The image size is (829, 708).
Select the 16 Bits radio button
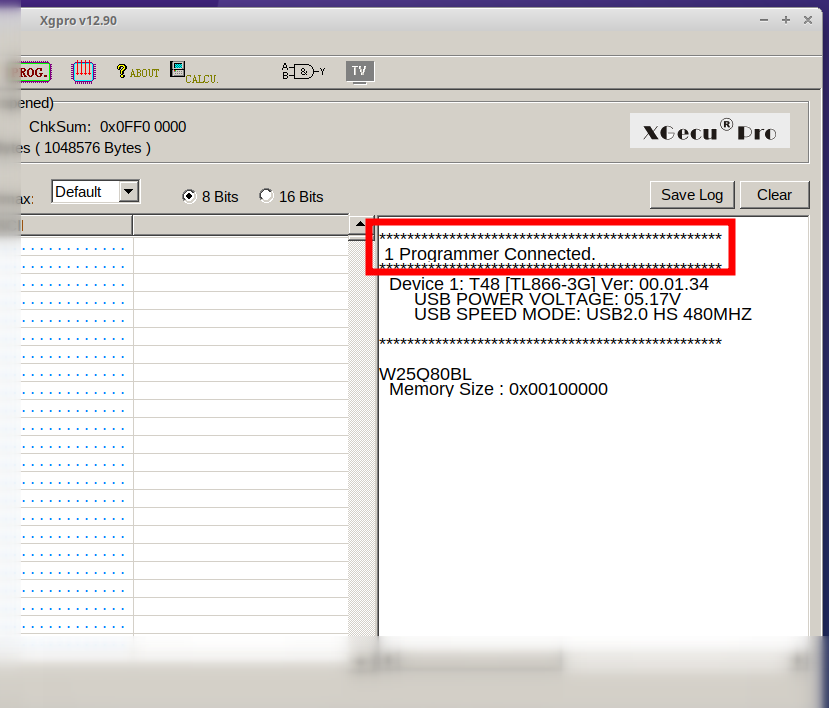[266, 196]
